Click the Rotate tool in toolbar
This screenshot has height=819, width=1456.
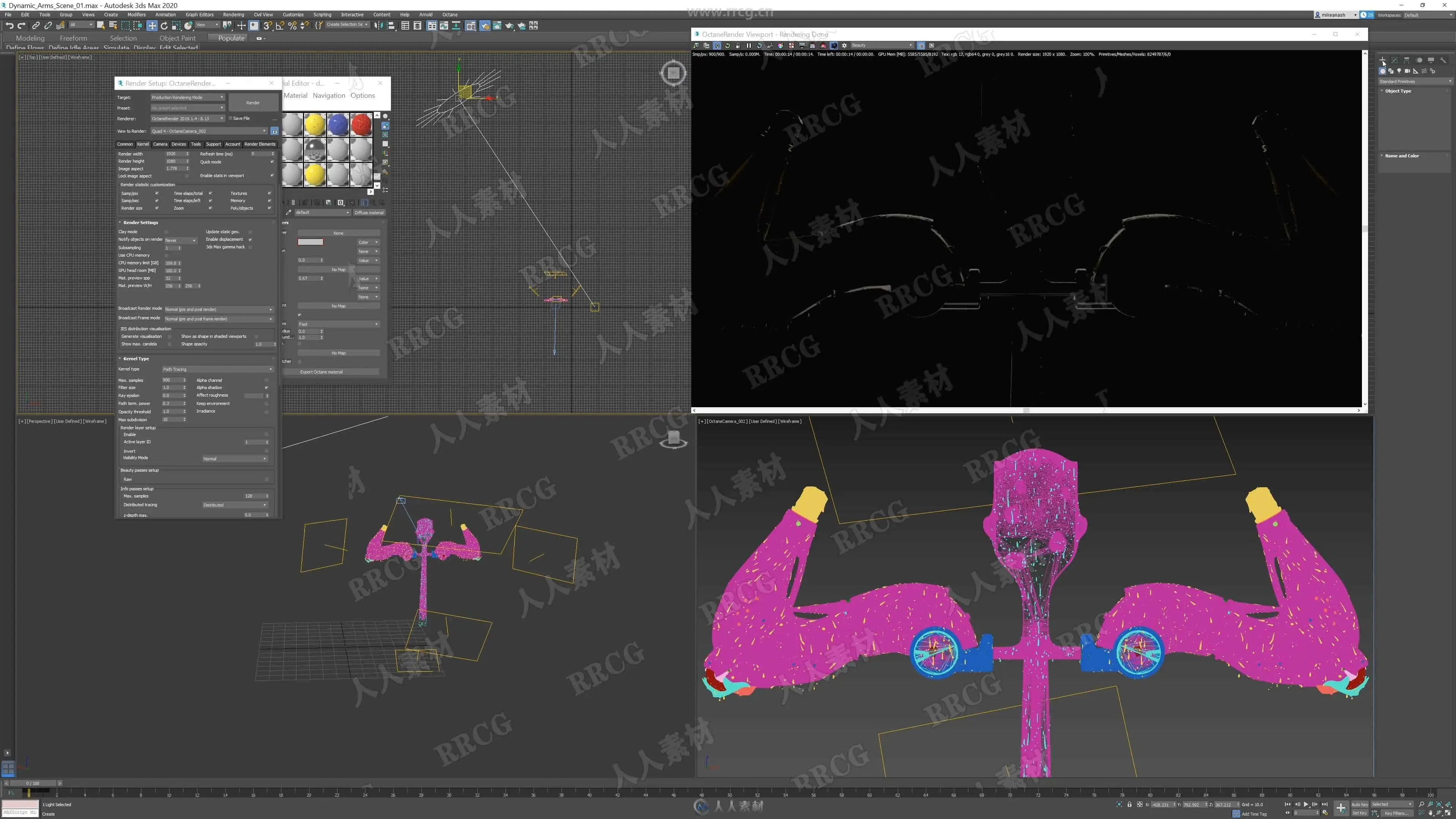coord(164,25)
